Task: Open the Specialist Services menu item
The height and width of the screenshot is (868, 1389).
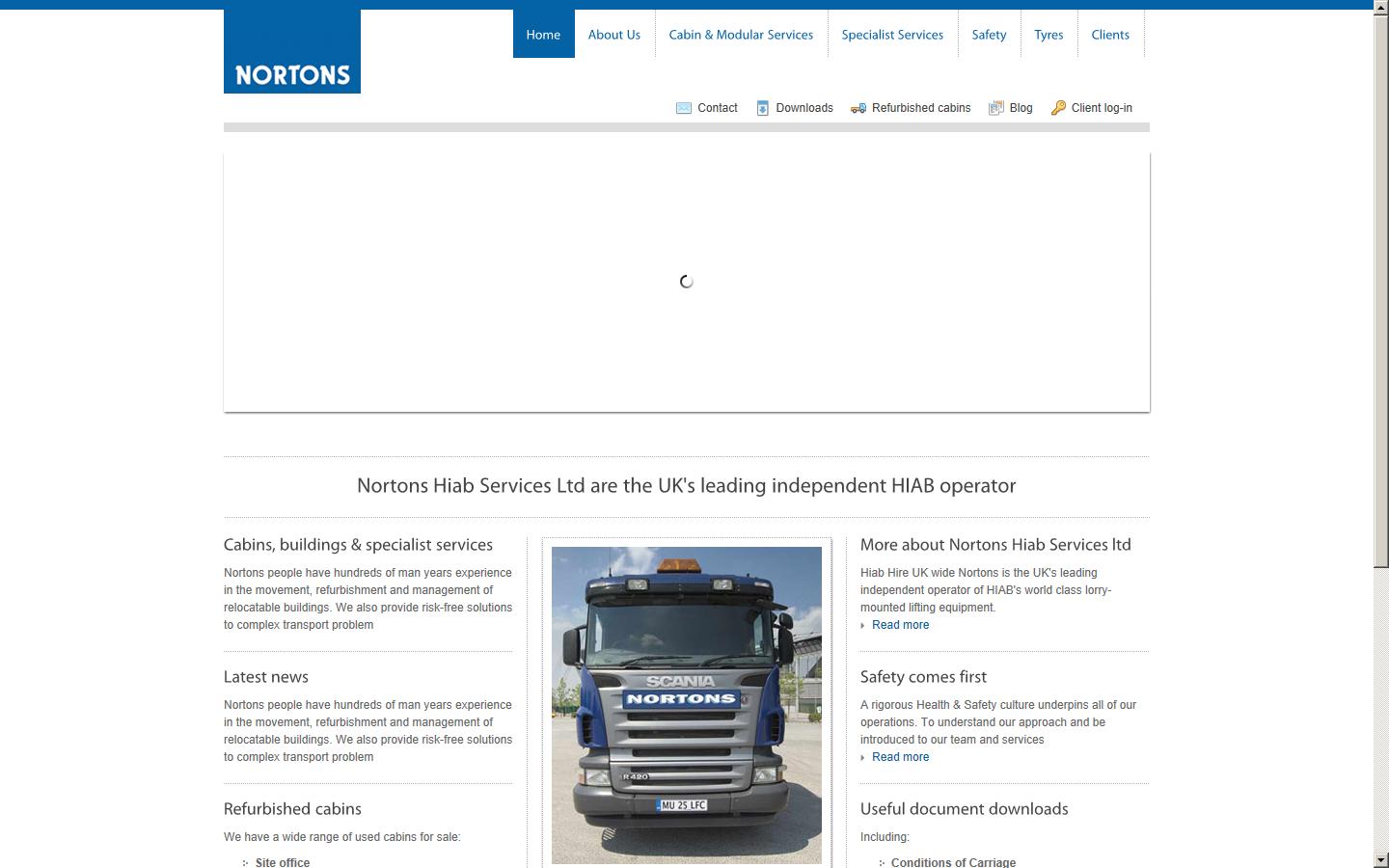Action: [x=892, y=34]
